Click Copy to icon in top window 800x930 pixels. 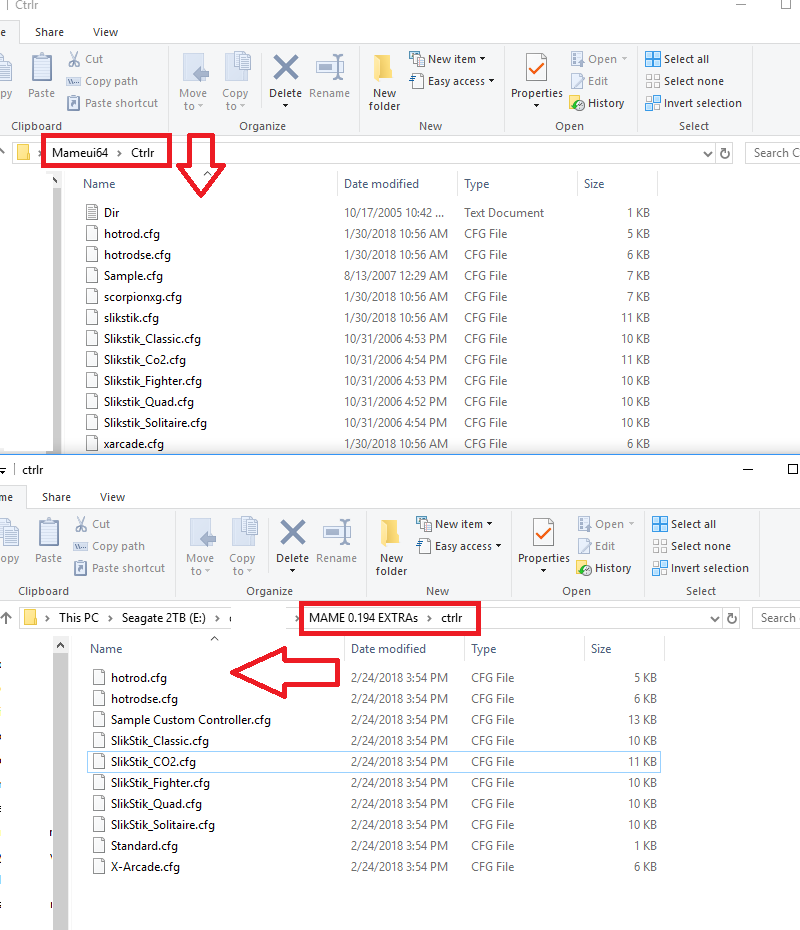coord(237,66)
